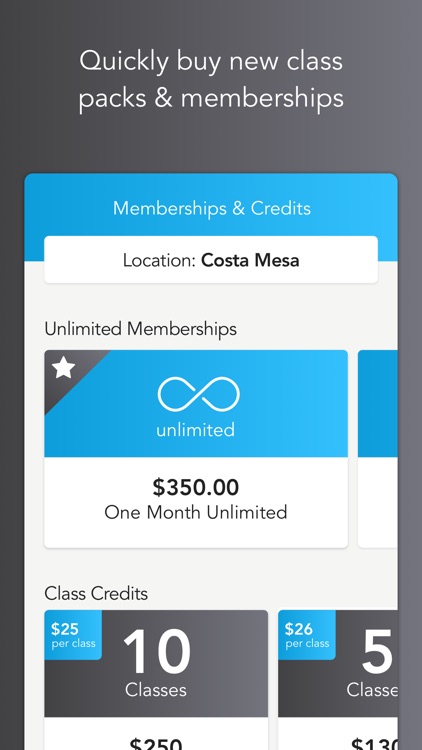The width and height of the screenshot is (422, 750).
Task: Tap the Unlimited Memberships section heading
Action: click(141, 329)
